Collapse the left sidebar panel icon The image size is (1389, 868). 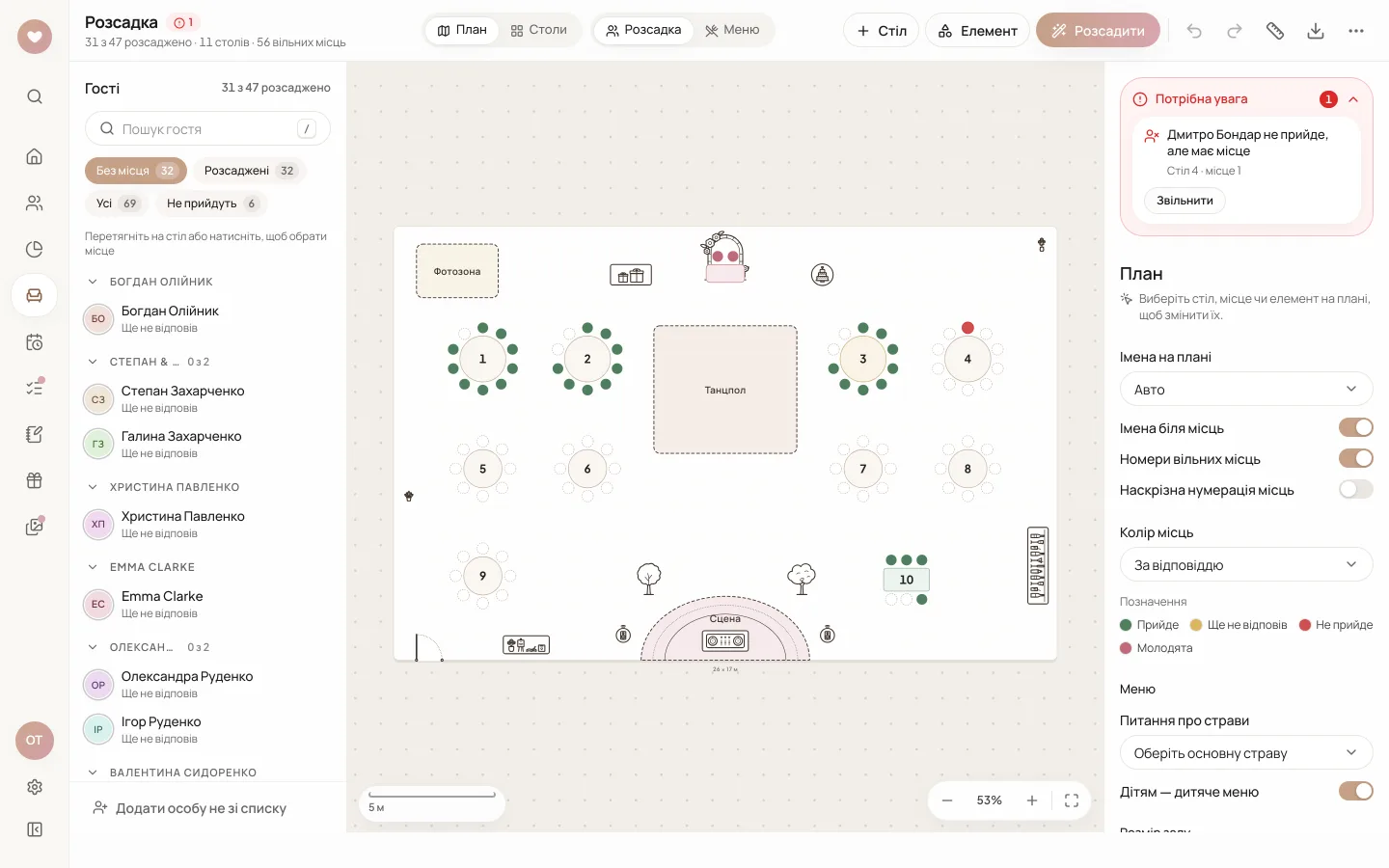pyautogui.click(x=35, y=829)
